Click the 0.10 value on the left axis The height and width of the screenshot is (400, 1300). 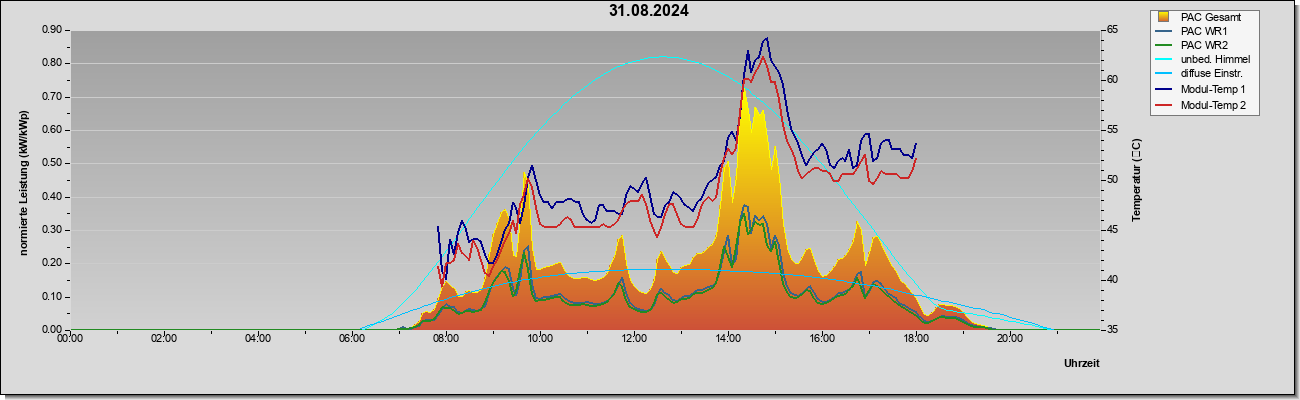click(x=52, y=297)
